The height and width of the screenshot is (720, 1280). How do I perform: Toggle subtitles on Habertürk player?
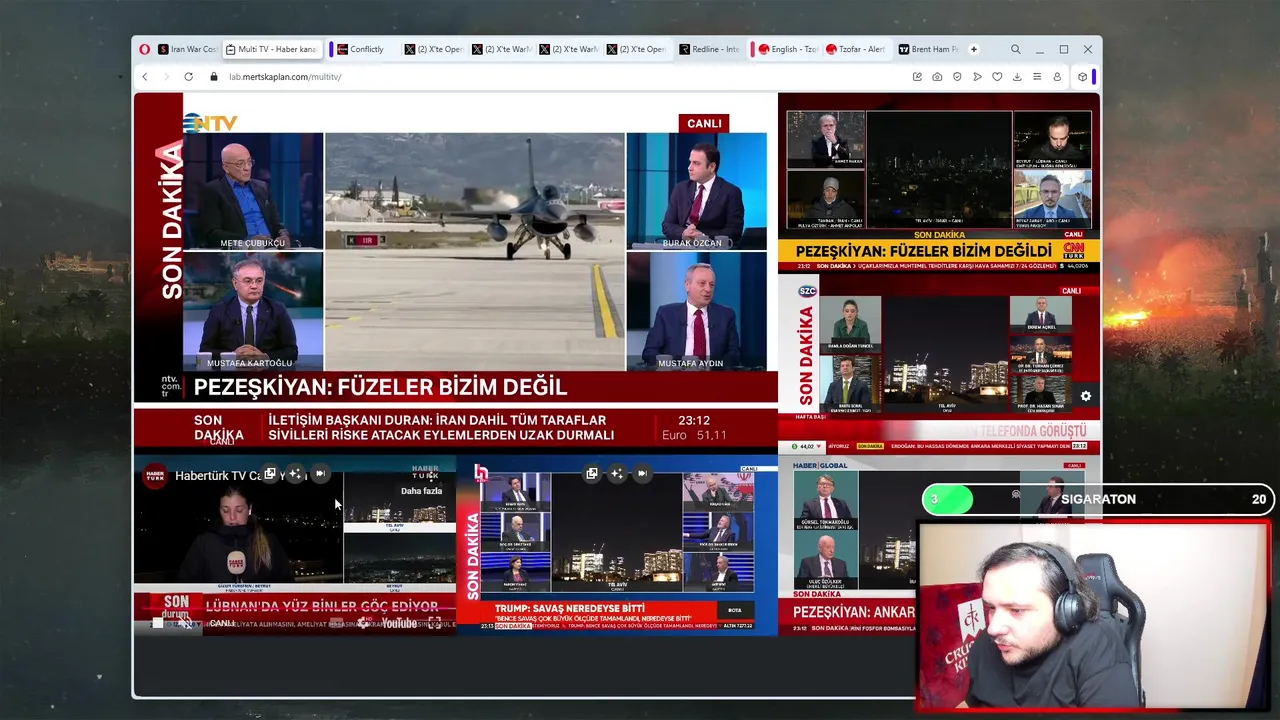[336, 623]
